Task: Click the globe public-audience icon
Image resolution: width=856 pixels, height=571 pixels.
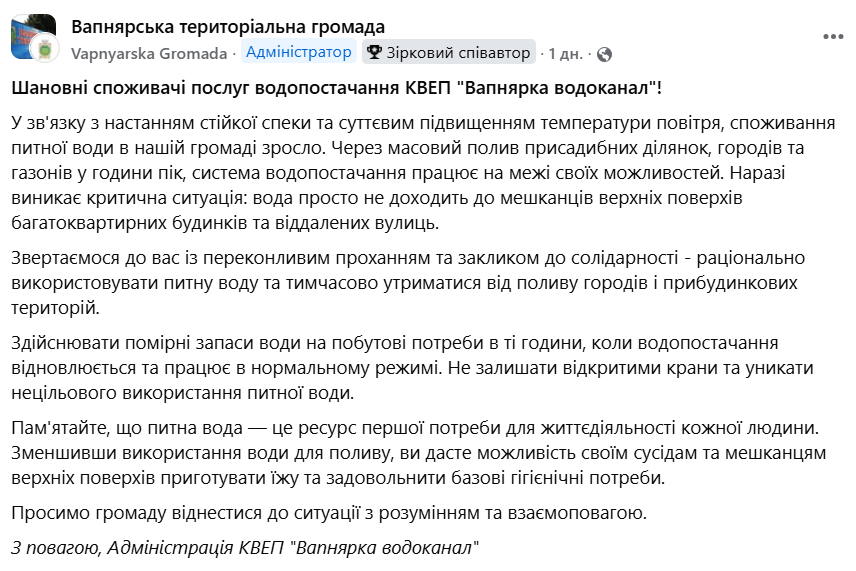Action: (604, 54)
